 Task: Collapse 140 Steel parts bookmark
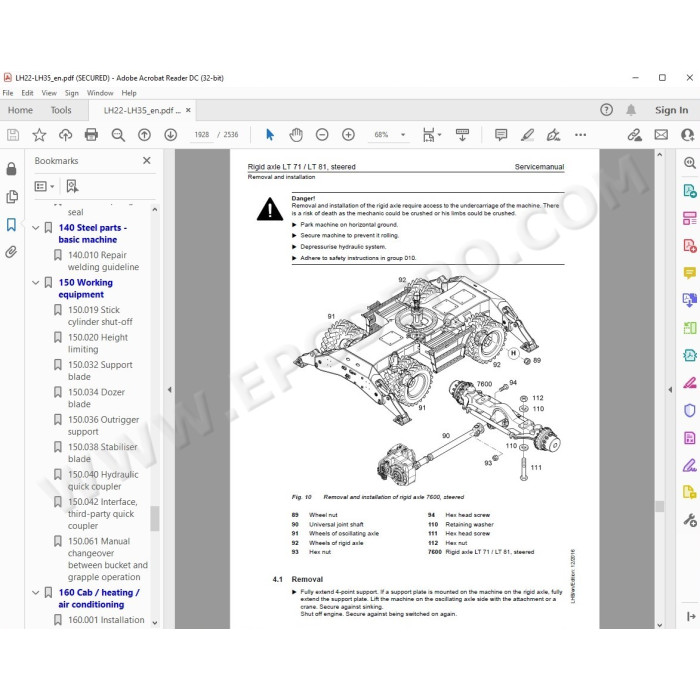36,228
